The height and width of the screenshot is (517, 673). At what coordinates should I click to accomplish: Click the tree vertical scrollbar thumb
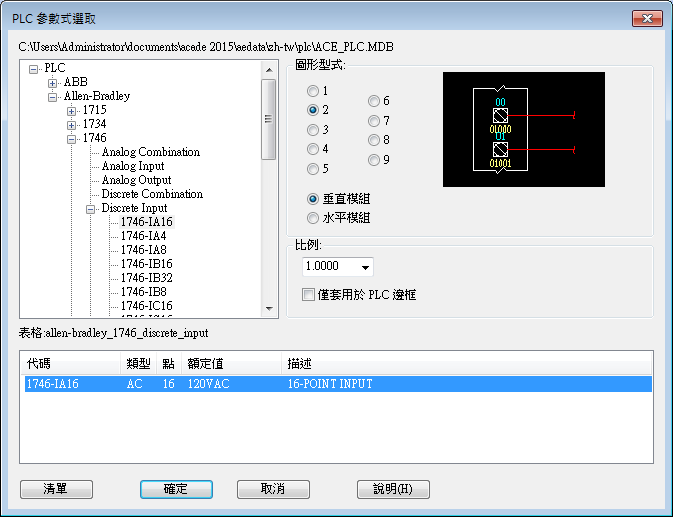coord(269,119)
